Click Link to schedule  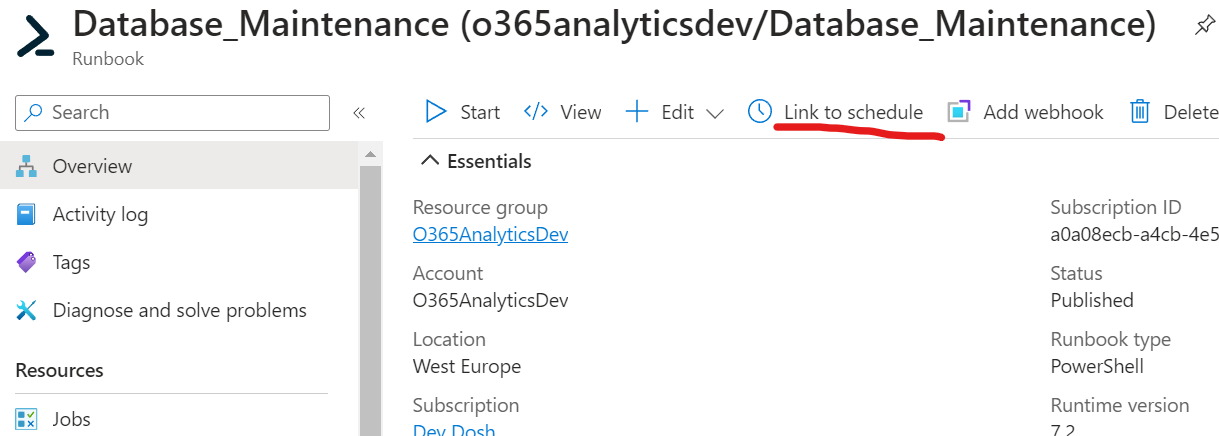click(853, 112)
